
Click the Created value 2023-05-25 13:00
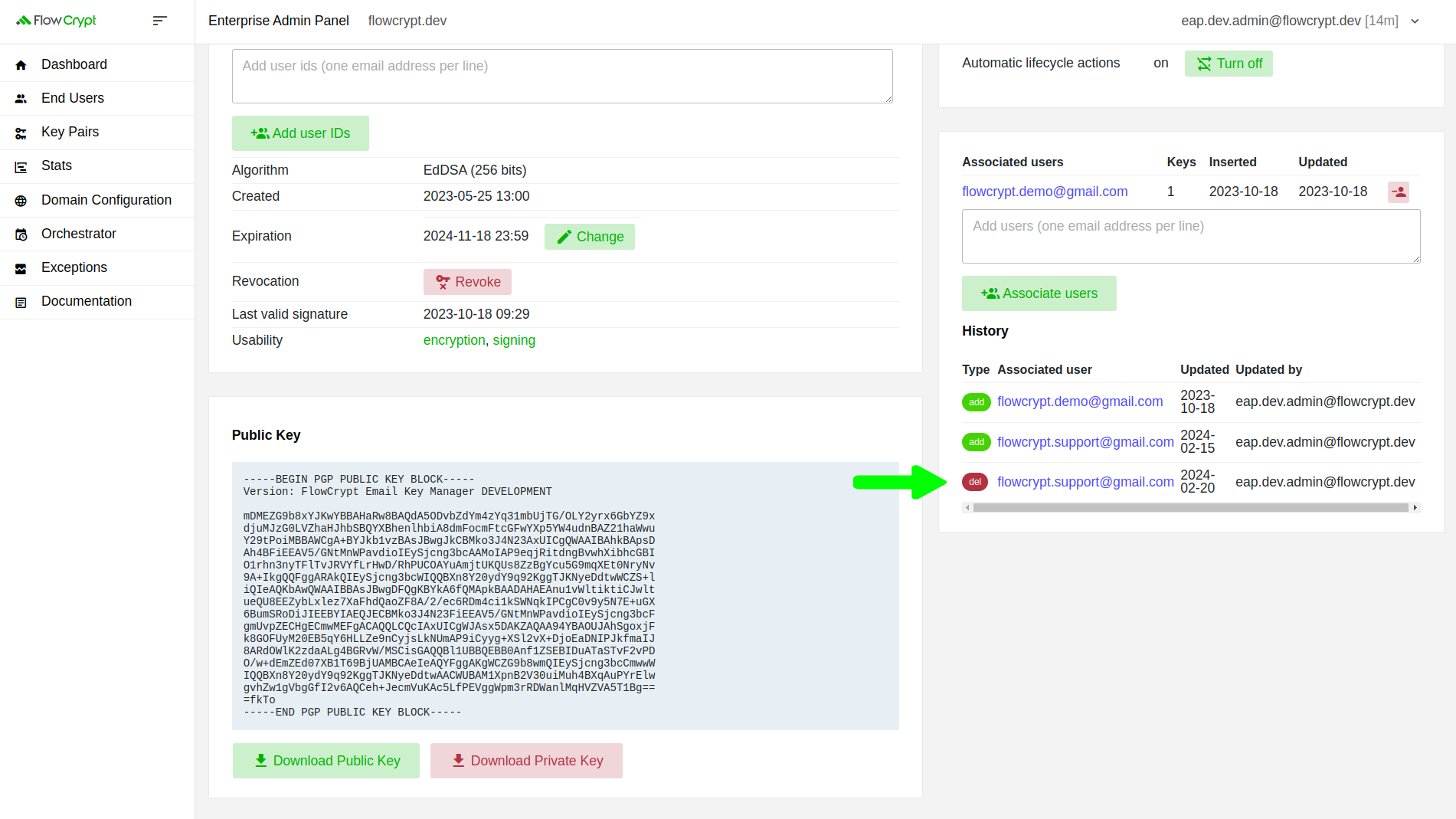pyautogui.click(x=476, y=196)
